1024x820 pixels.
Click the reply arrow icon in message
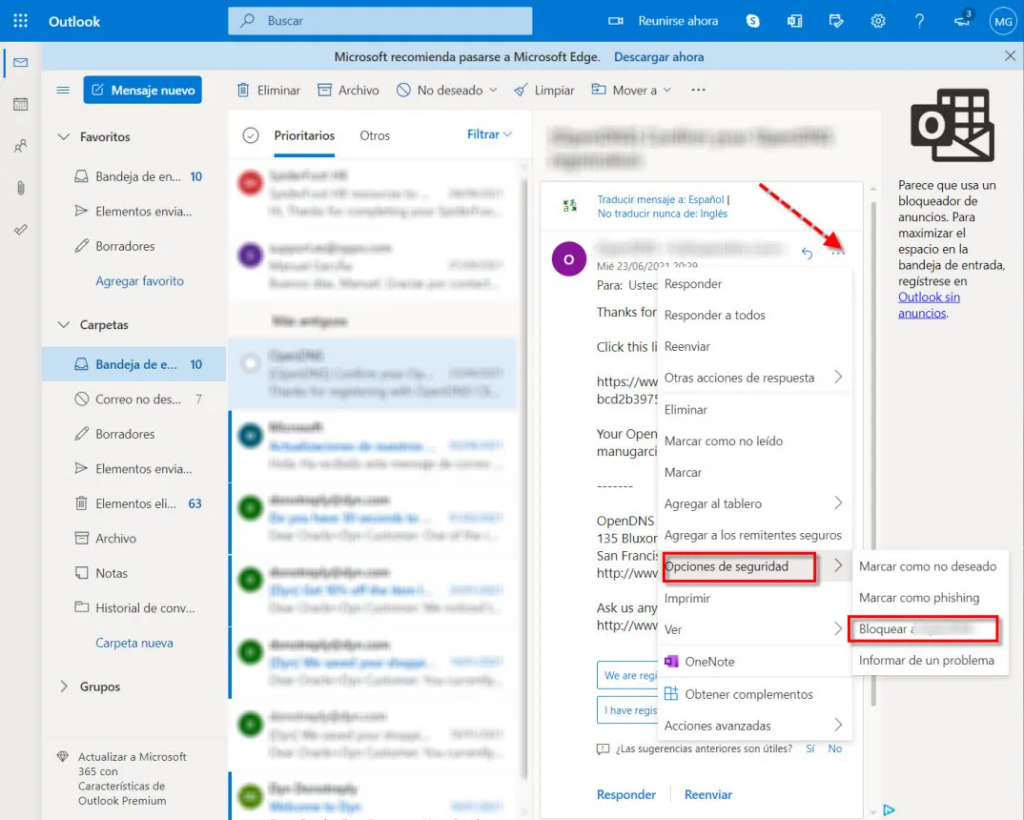tap(807, 254)
